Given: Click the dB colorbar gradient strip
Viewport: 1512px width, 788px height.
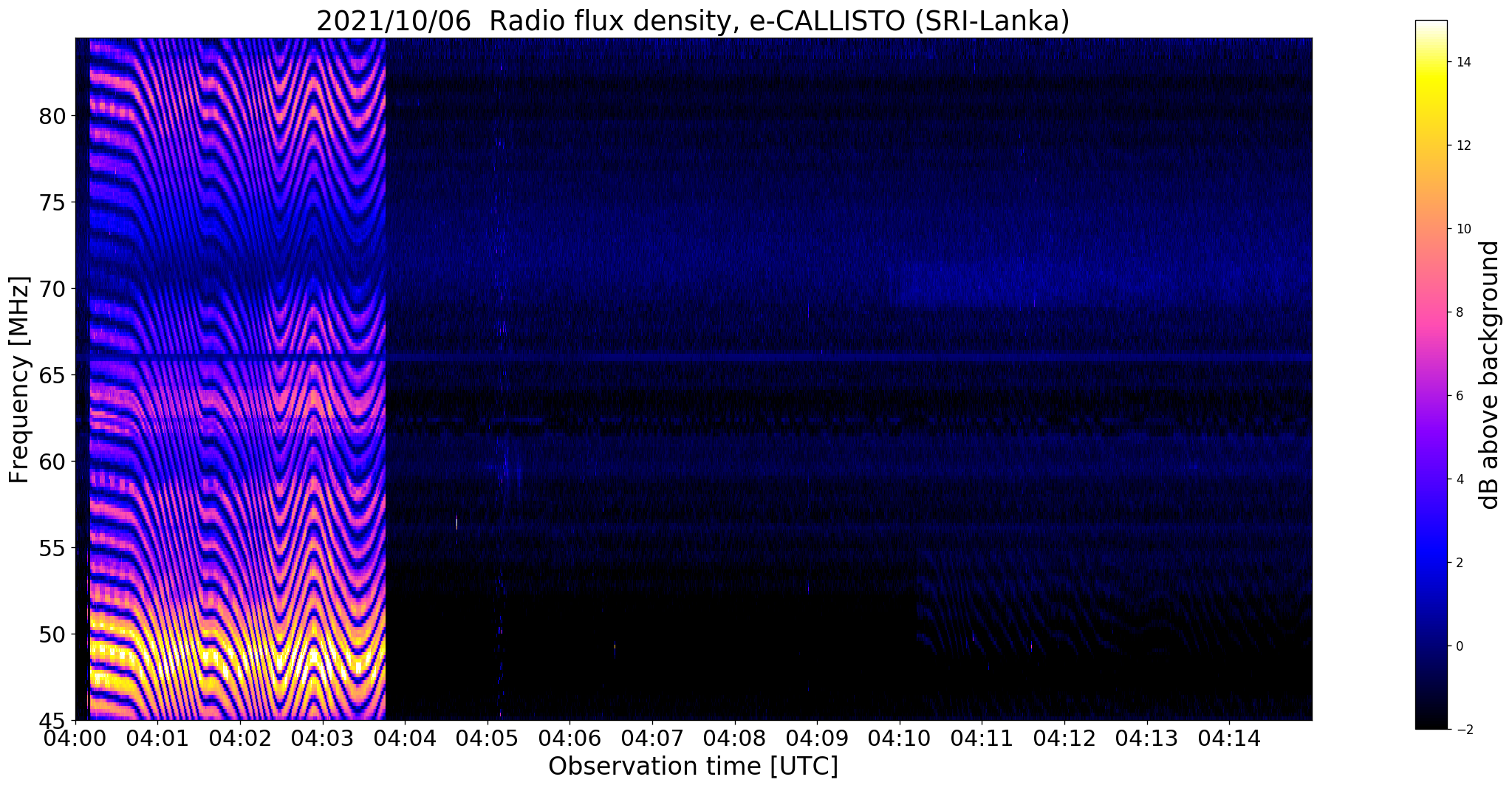Looking at the screenshot, I should (x=1431, y=374).
